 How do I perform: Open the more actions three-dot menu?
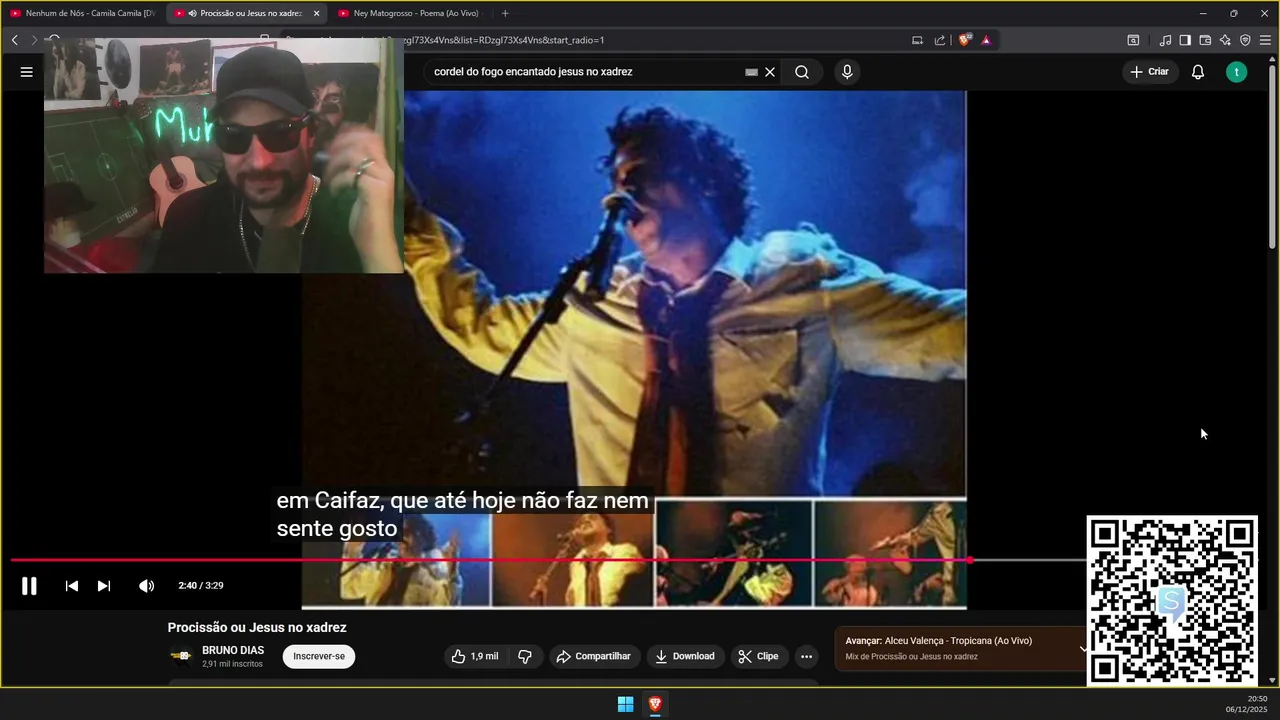(x=807, y=657)
